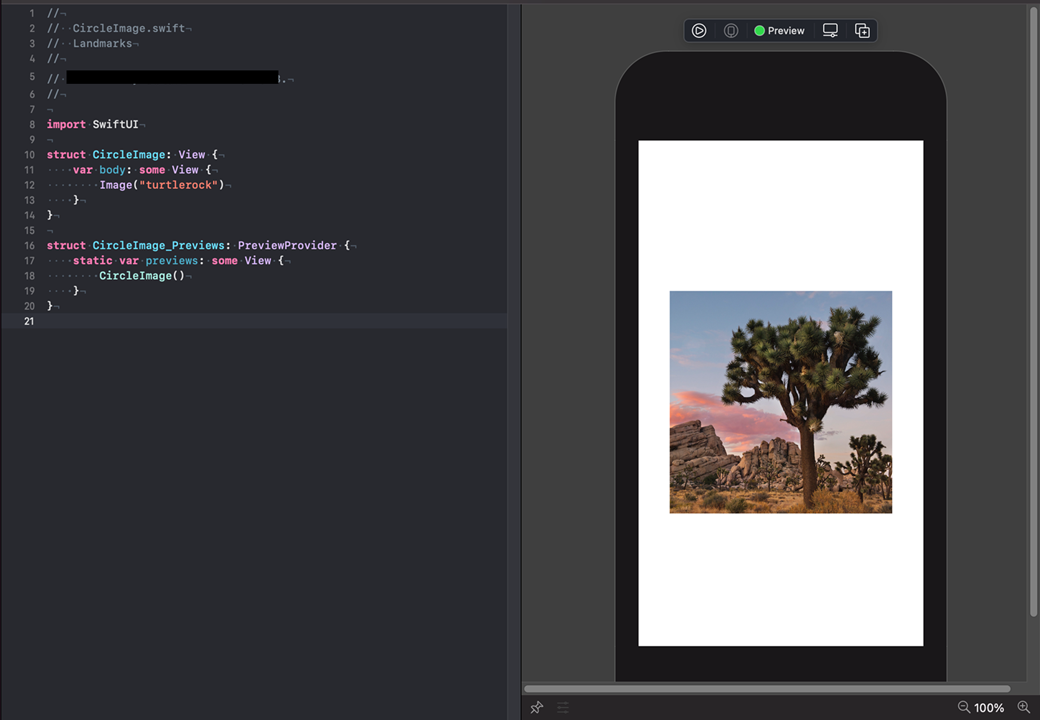Zoom out the preview canvas
The height and width of the screenshot is (720, 1040).
[x=964, y=707]
